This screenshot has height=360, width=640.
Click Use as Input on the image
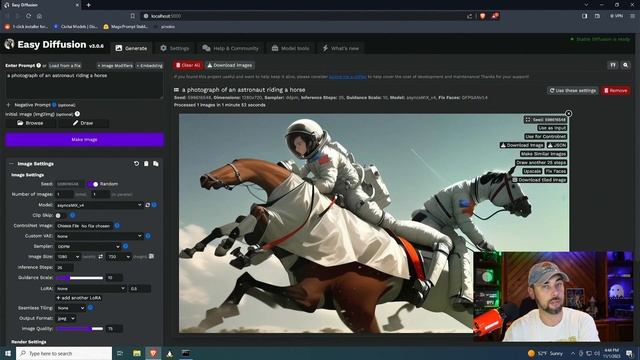(x=552, y=128)
